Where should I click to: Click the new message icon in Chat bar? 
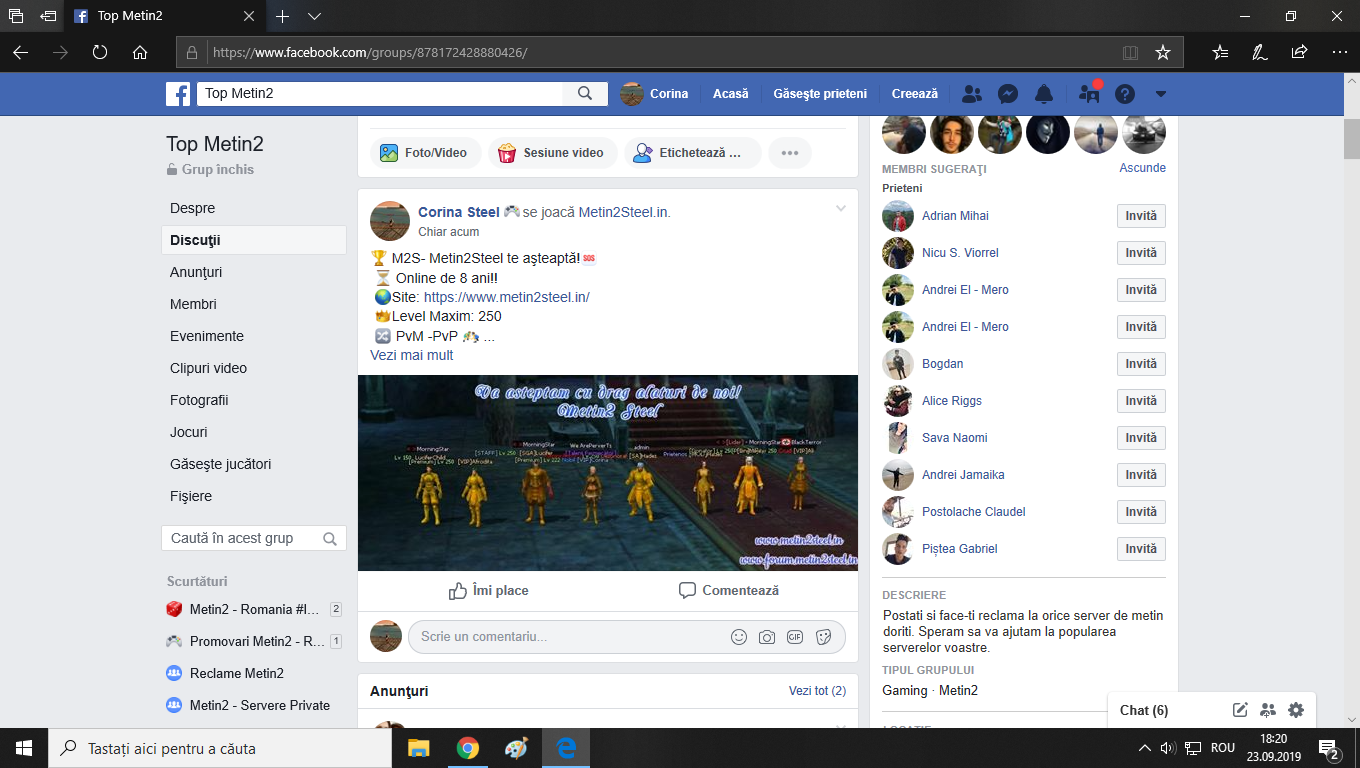coord(1240,710)
